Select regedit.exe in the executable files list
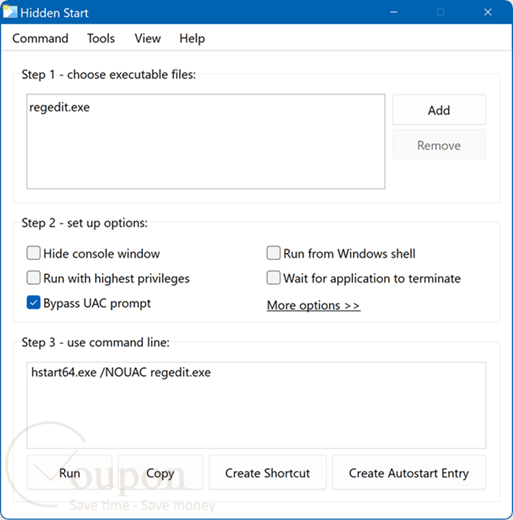The width and height of the screenshot is (513, 520). [x=59, y=107]
